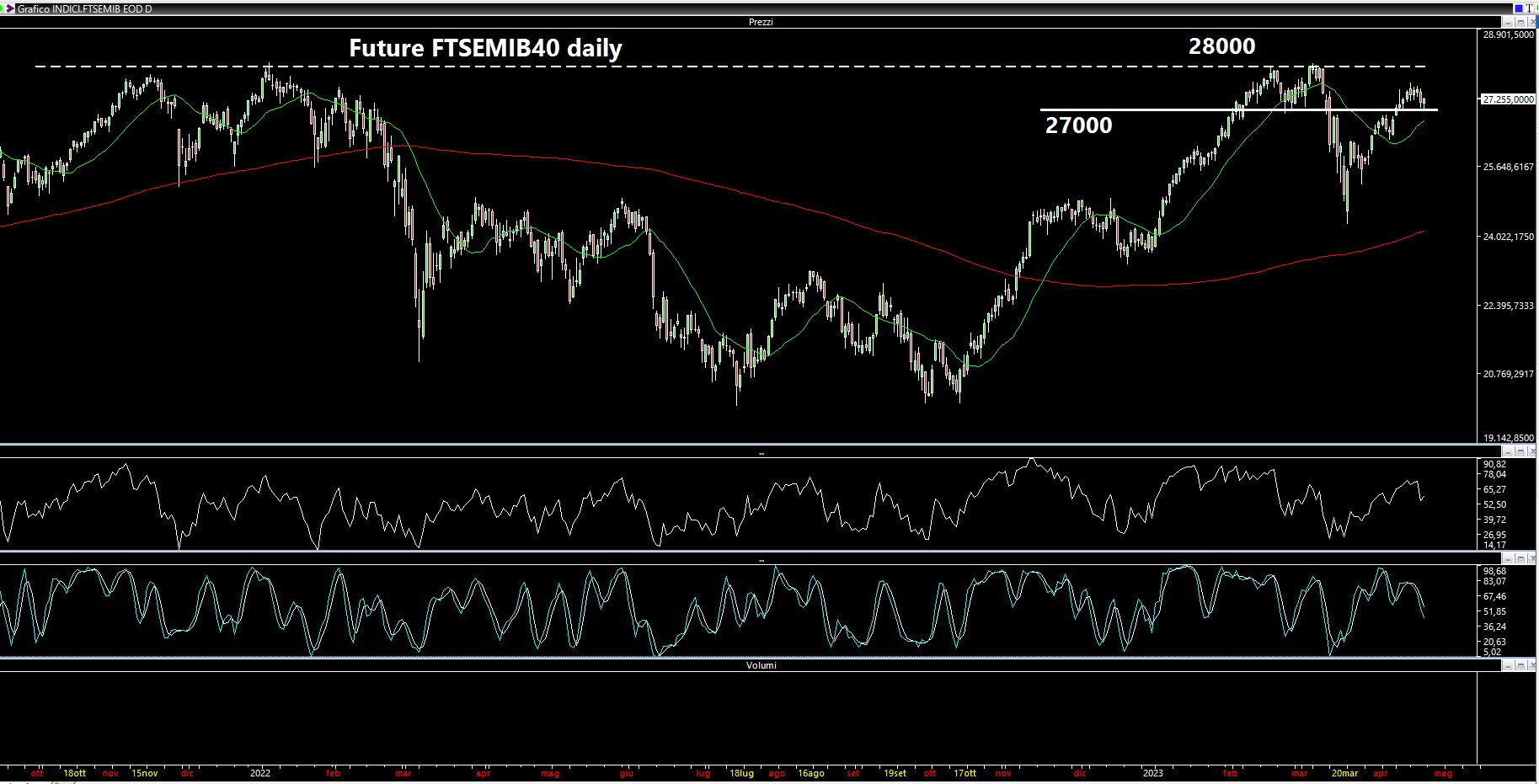
Task: Close the Volumi panel
Action: (x=1531, y=665)
